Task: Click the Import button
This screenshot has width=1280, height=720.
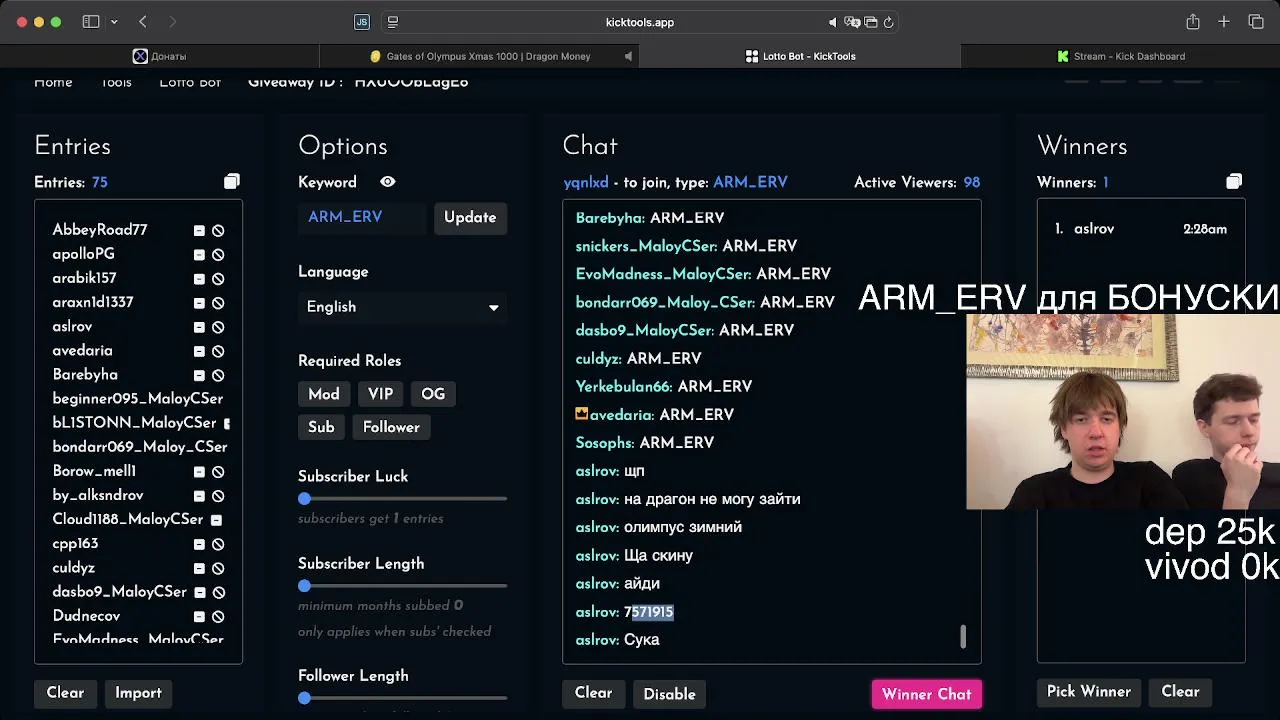Action: (138, 692)
